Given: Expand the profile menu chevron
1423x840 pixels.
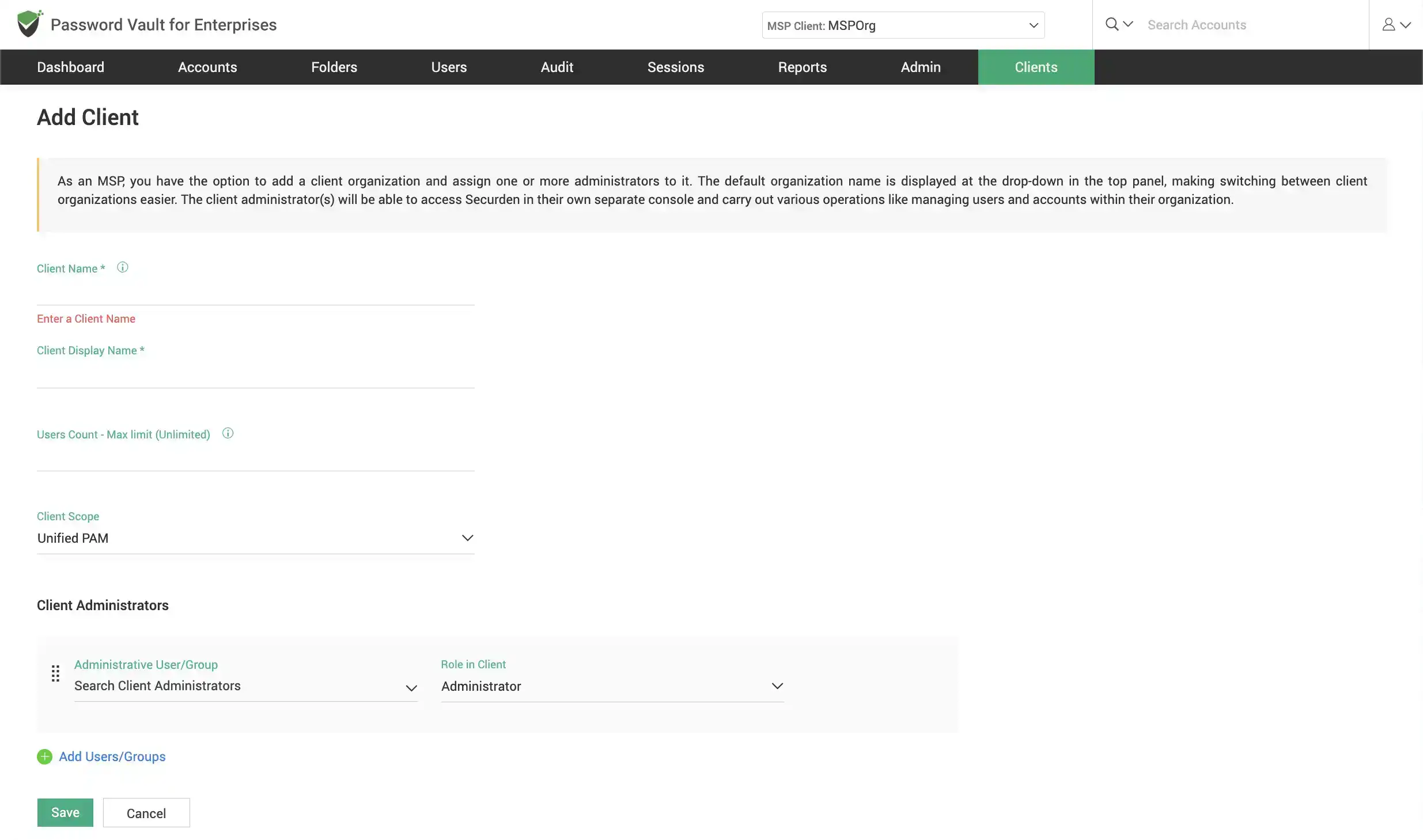Looking at the screenshot, I should point(1406,25).
